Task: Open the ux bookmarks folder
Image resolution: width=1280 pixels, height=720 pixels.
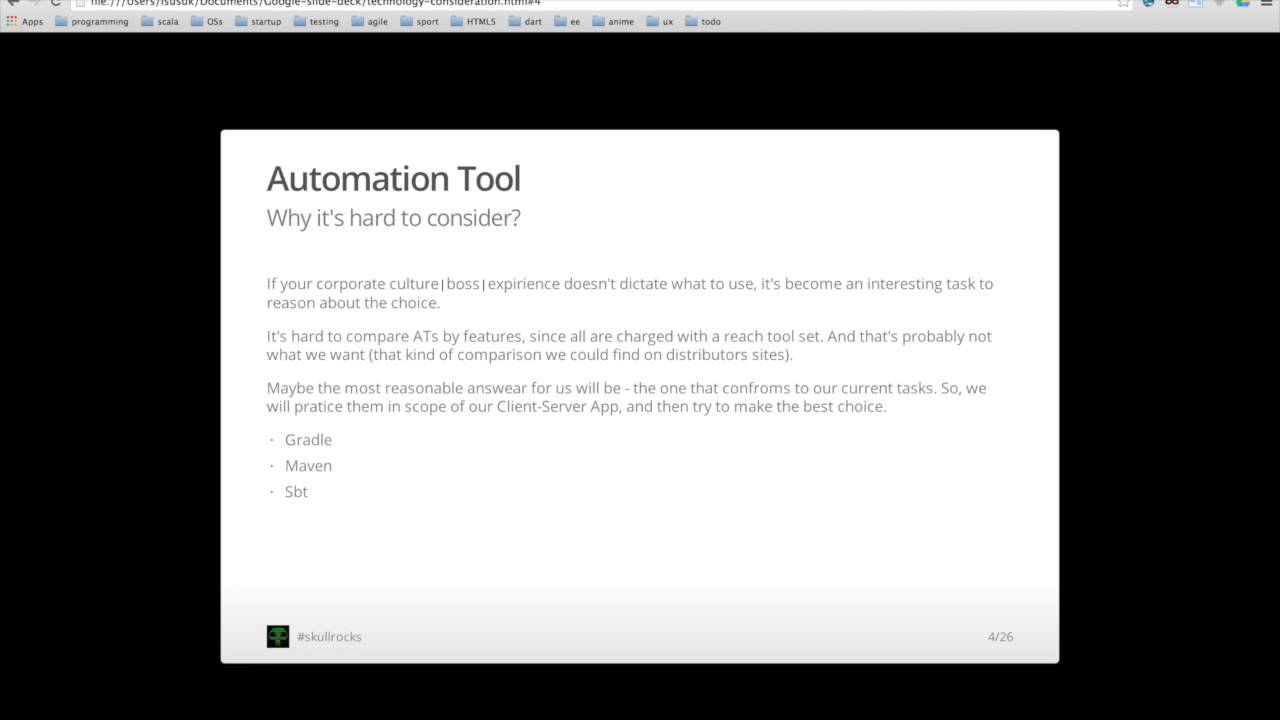Action: (x=660, y=21)
